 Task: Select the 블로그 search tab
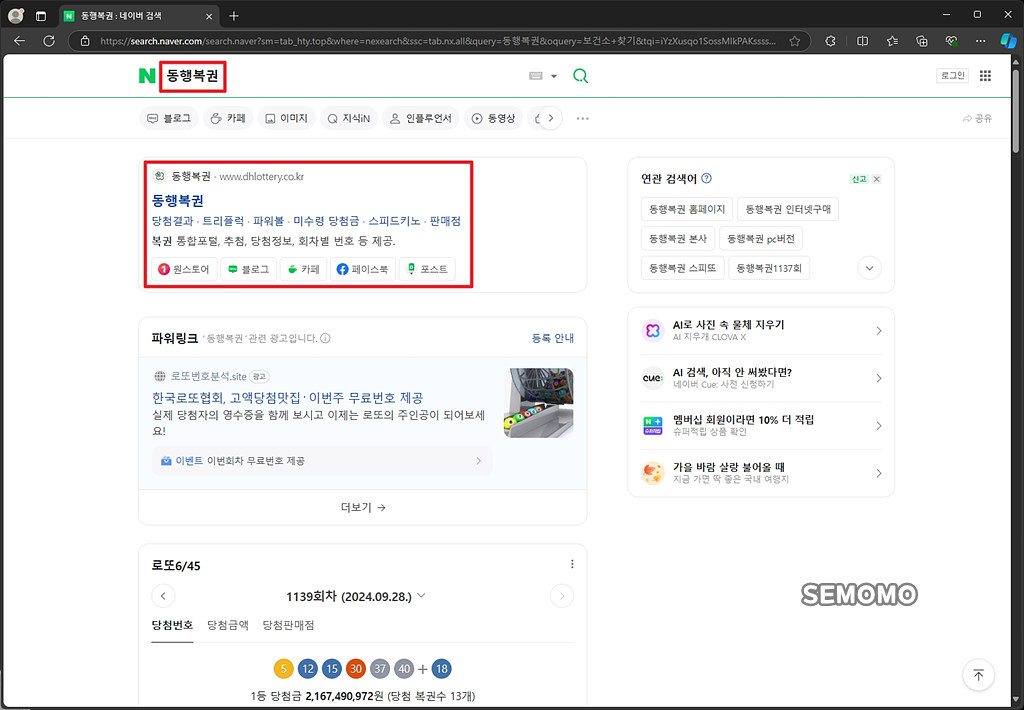(x=169, y=118)
